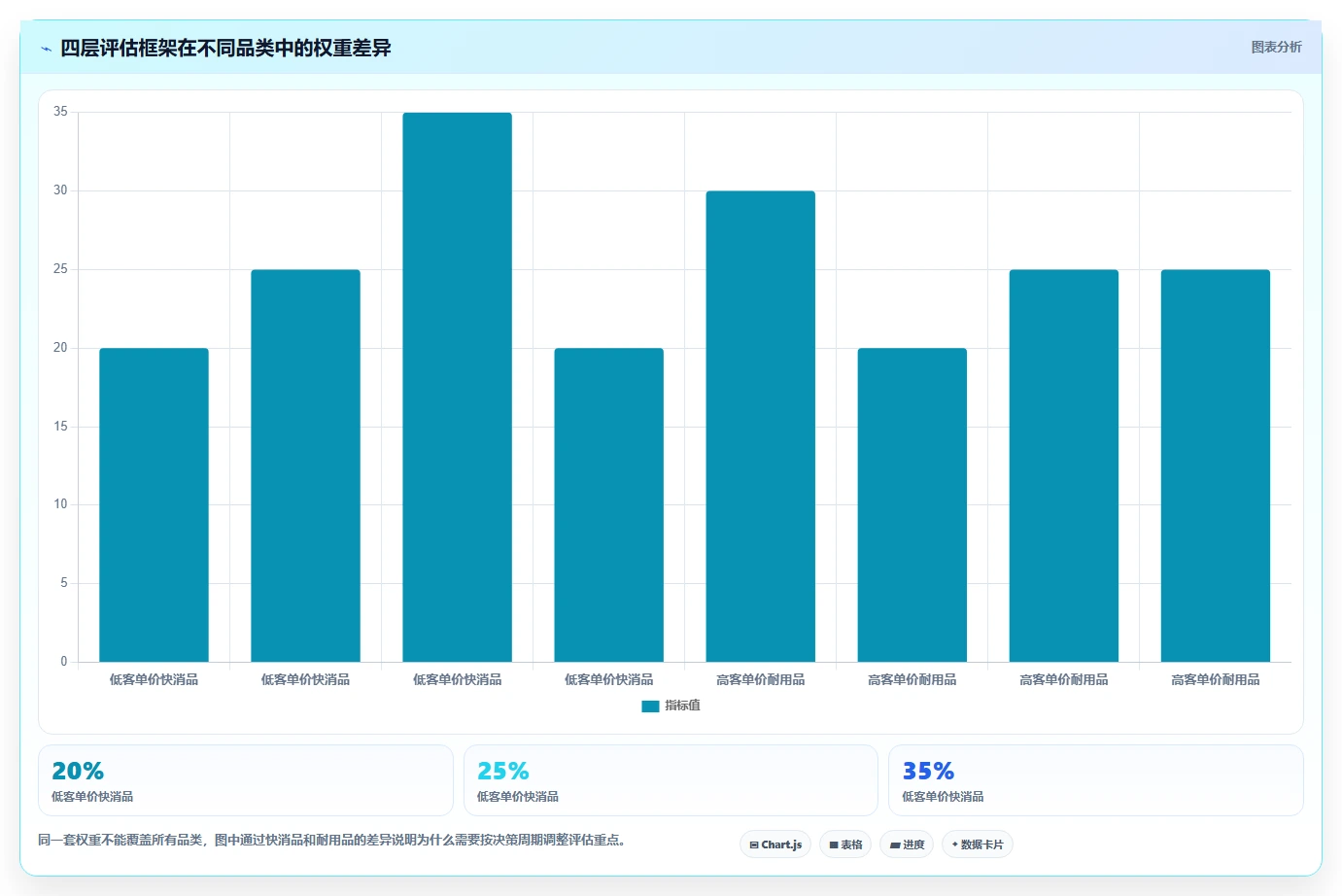Click the teal legend swatch for 指标值
The height and width of the screenshot is (896, 1342).
(x=650, y=706)
